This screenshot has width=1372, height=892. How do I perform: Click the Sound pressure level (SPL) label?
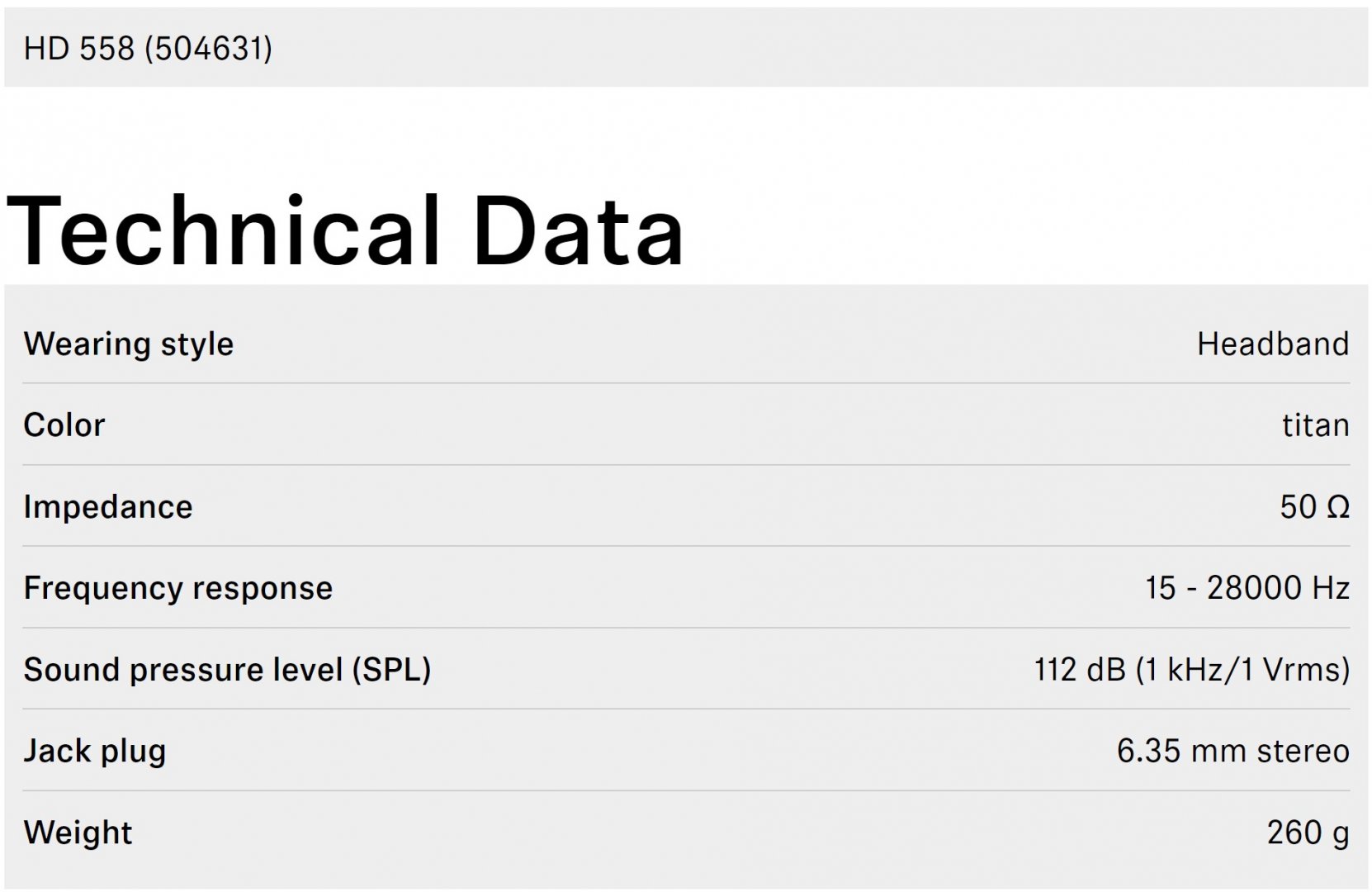click(x=227, y=669)
